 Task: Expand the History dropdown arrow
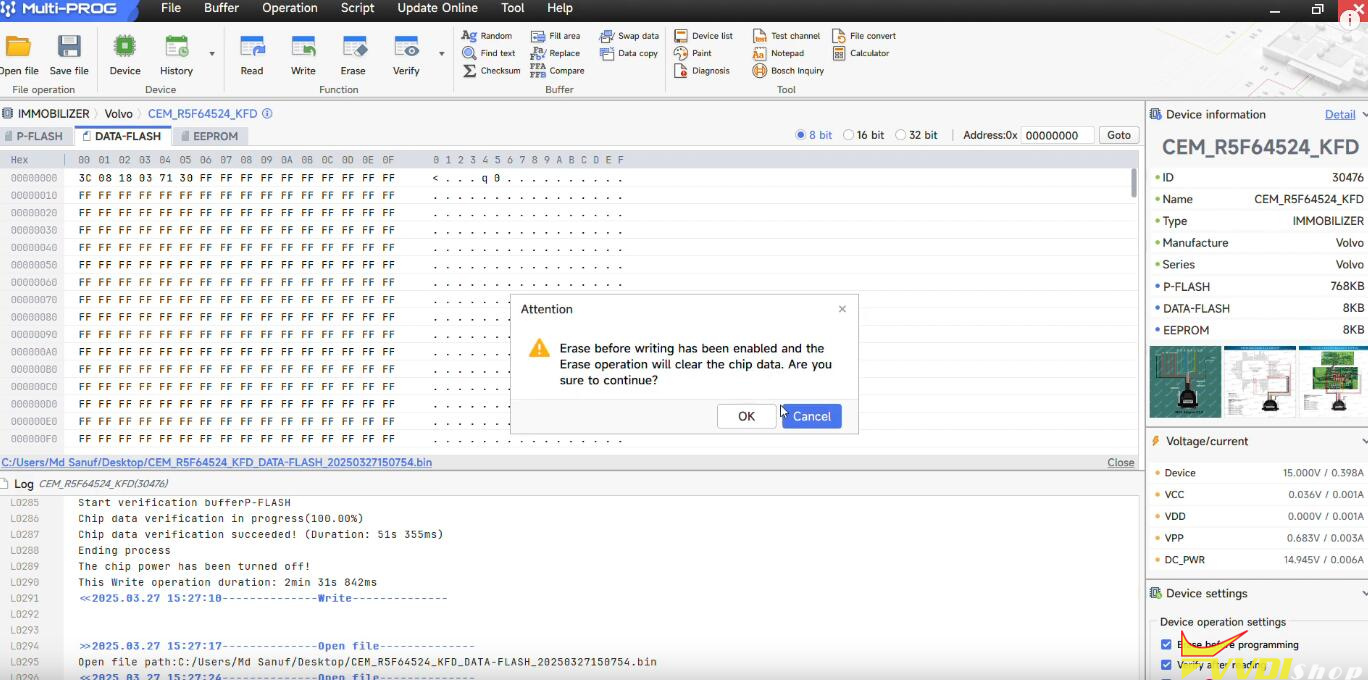coord(212,54)
